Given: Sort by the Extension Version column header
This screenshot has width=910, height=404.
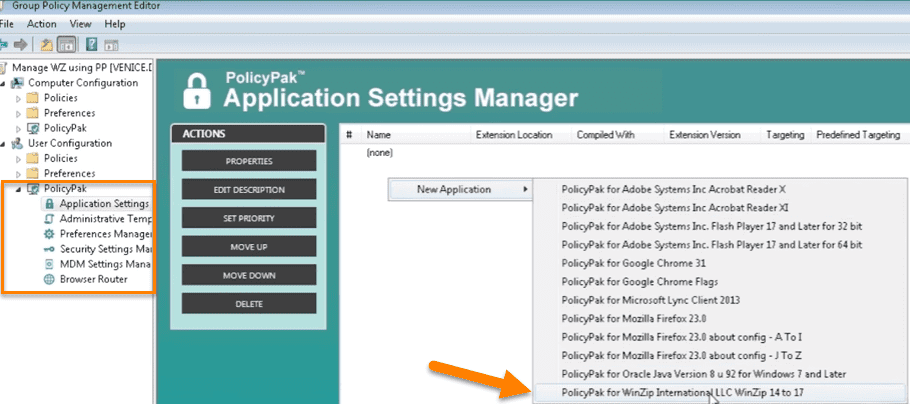Looking at the screenshot, I should pos(705,135).
